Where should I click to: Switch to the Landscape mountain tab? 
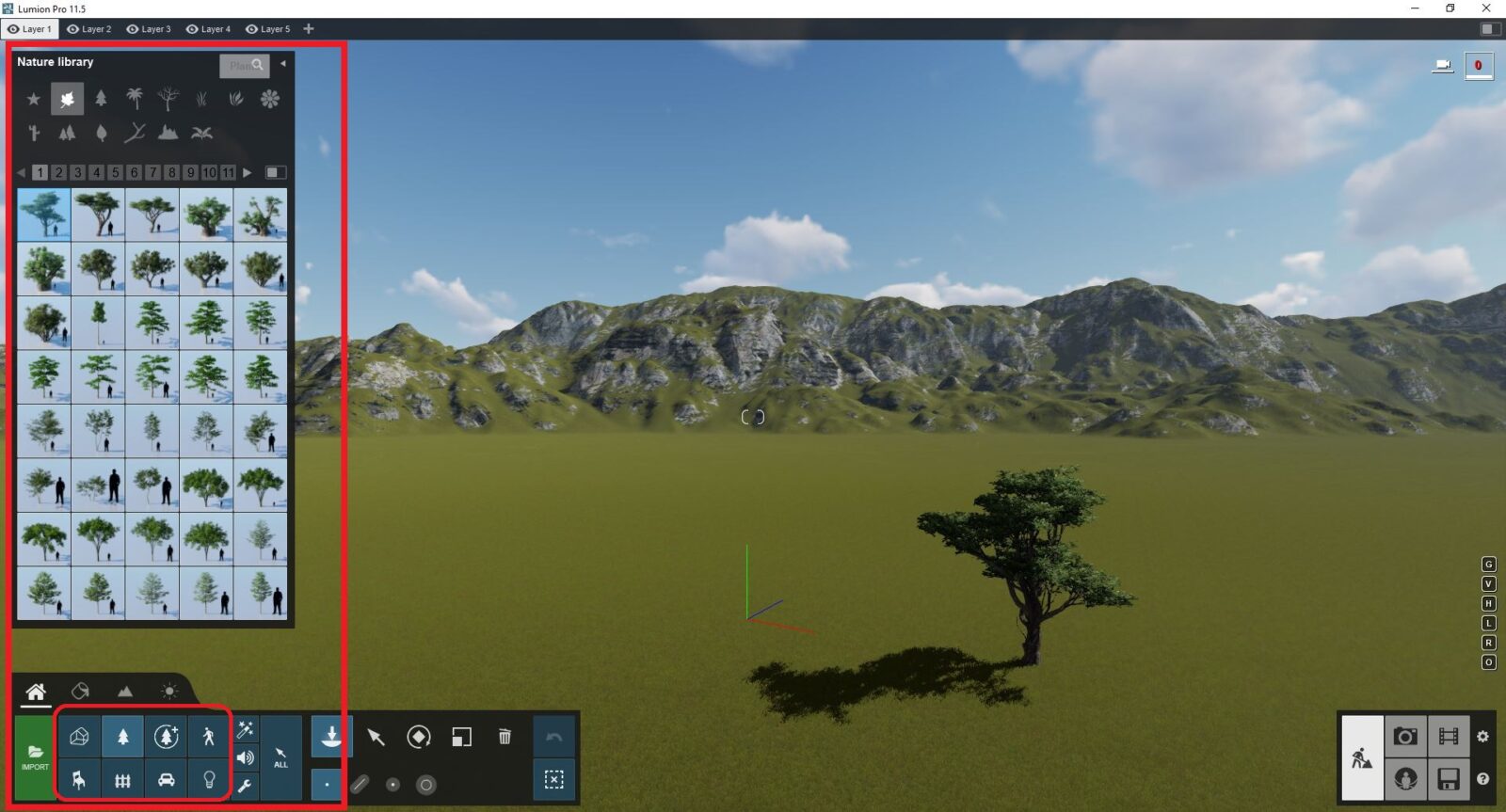coord(124,692)
